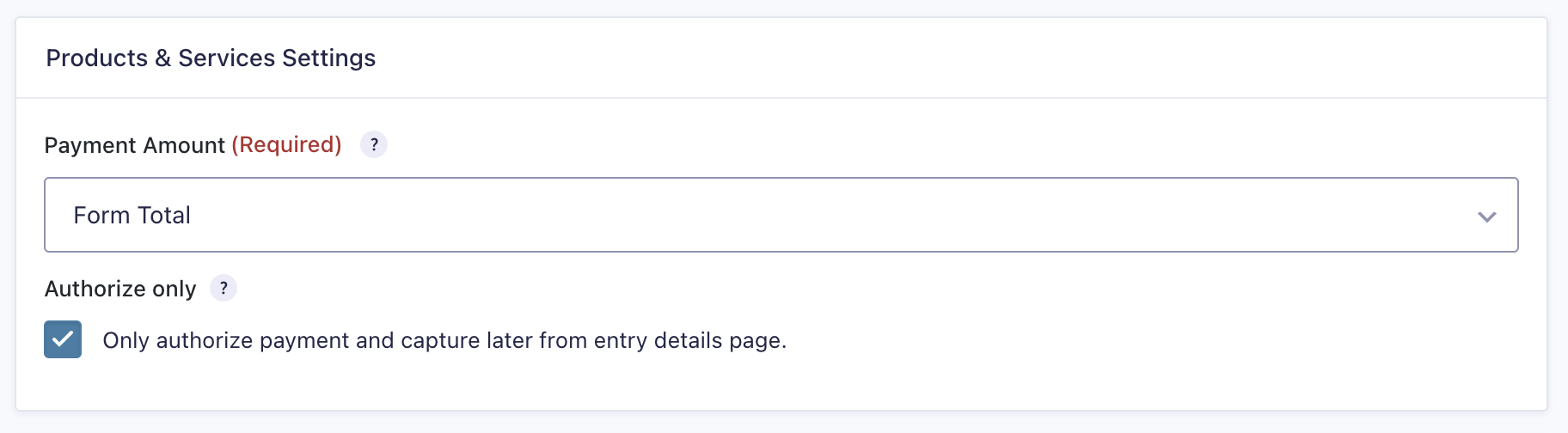Image resolution: width=1568 pixels, height=433 pixels.
Task: Click the 'capture later from entry details page' label
Action: [444, 340]
